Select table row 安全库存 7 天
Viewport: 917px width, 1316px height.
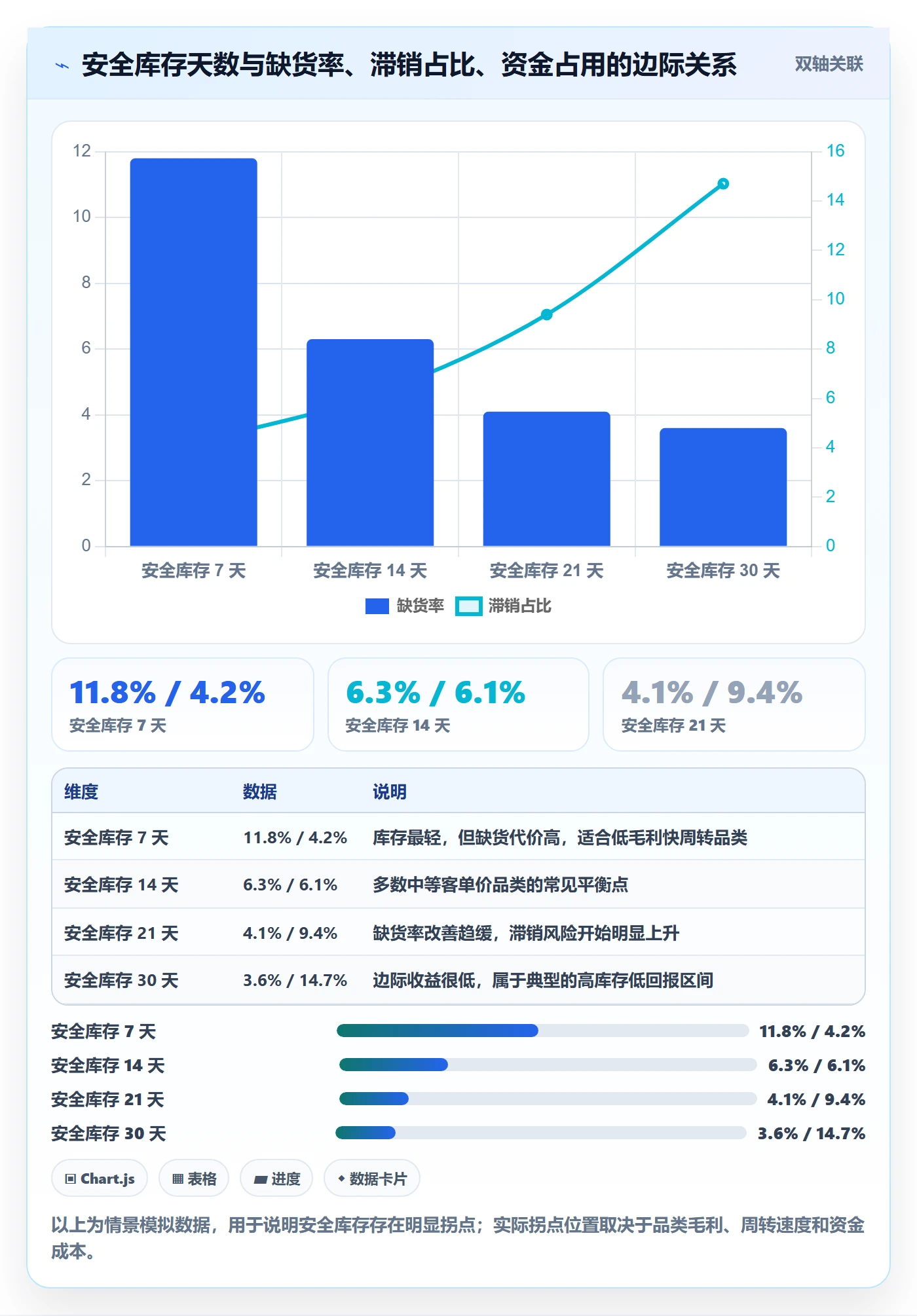coord(458,837)
